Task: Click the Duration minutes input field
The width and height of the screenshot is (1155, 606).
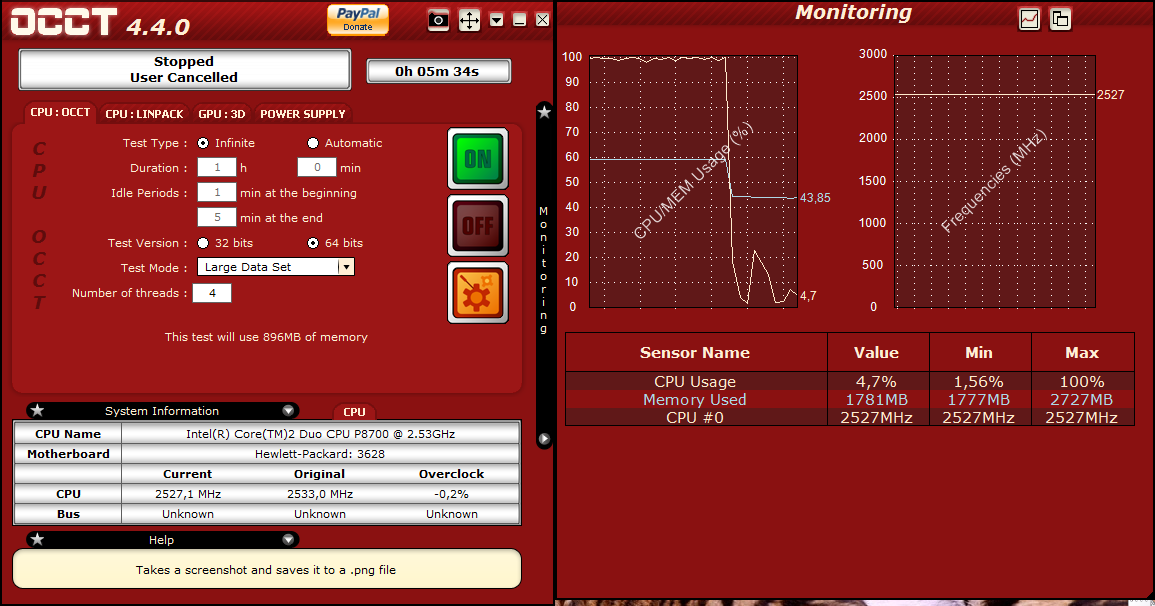Action: pos(317,168)
